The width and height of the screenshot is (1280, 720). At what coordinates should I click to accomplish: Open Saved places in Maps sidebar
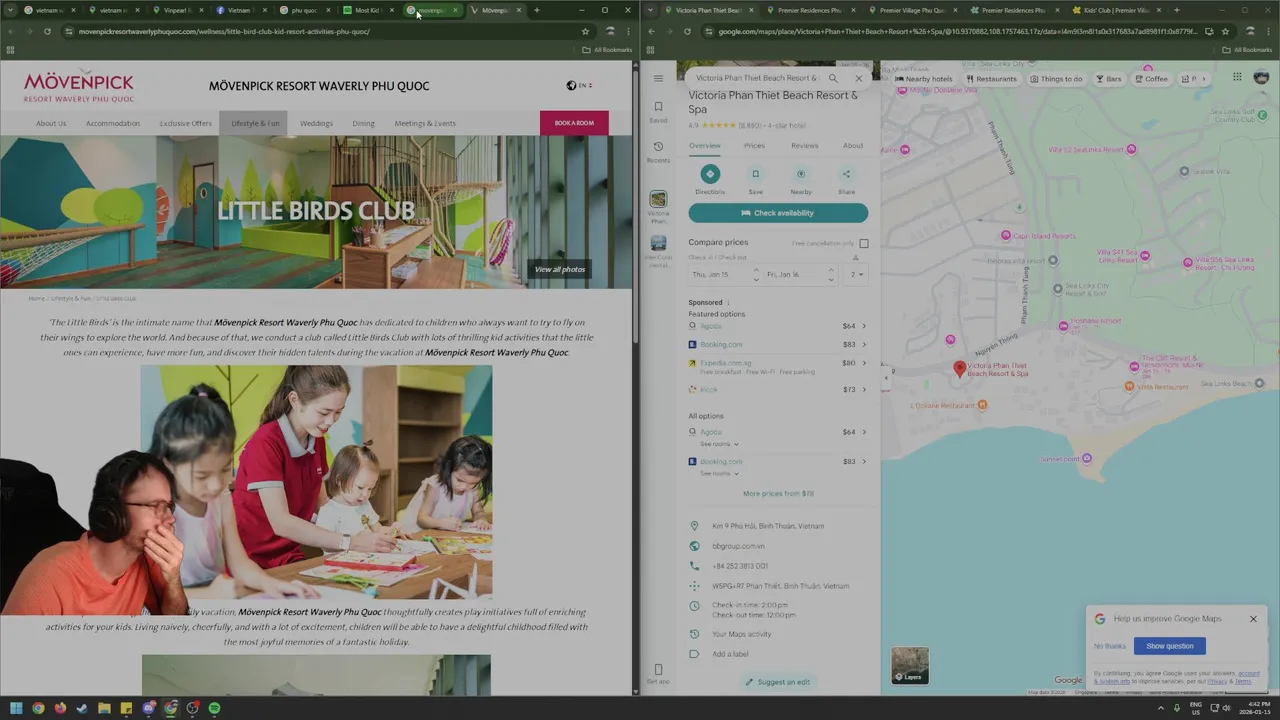coord(658,111)
